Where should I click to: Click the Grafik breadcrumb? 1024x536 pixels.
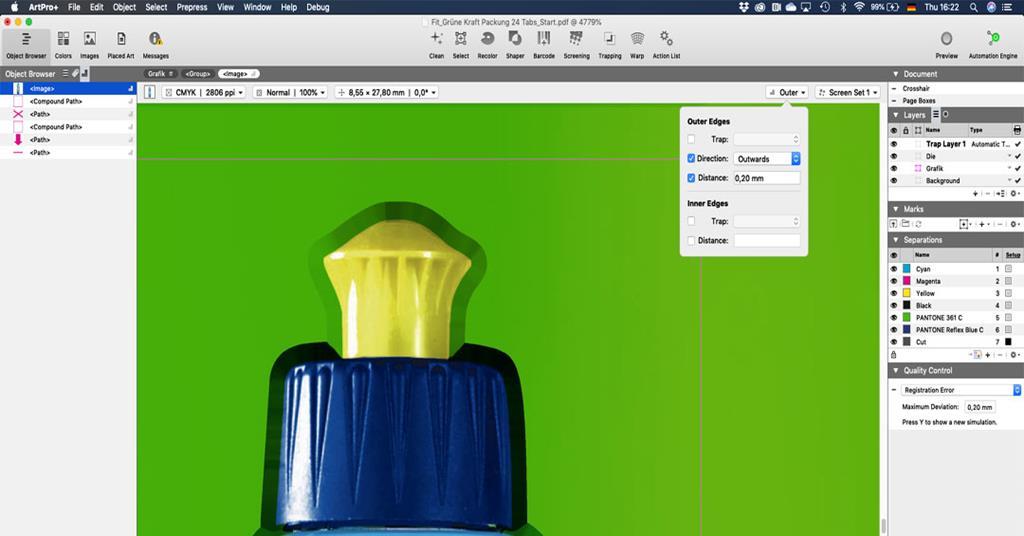pyautogui.click(x=160, y=74)
